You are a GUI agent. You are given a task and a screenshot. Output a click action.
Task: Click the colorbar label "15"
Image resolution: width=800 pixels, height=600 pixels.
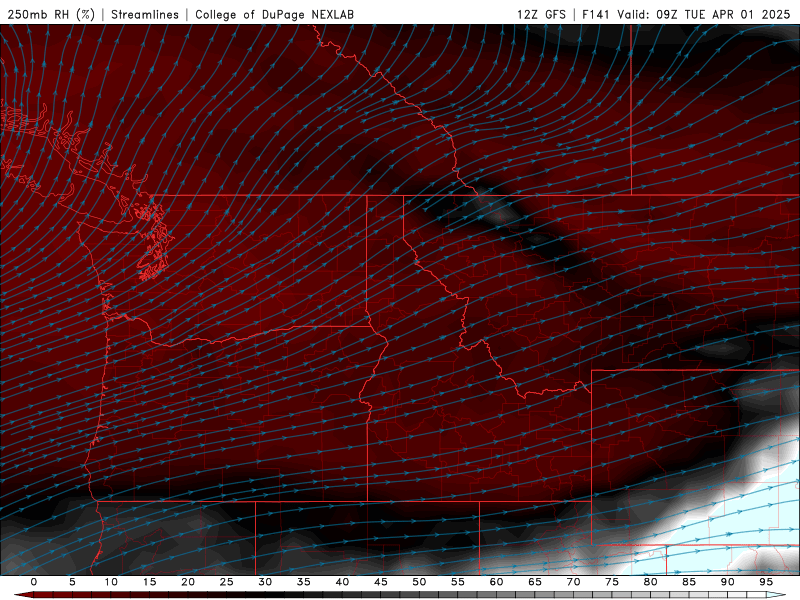[149, 582]
